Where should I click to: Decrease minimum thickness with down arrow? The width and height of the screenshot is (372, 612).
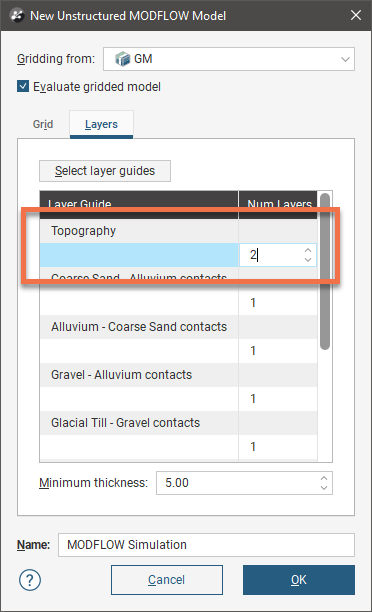pos(324,487)
